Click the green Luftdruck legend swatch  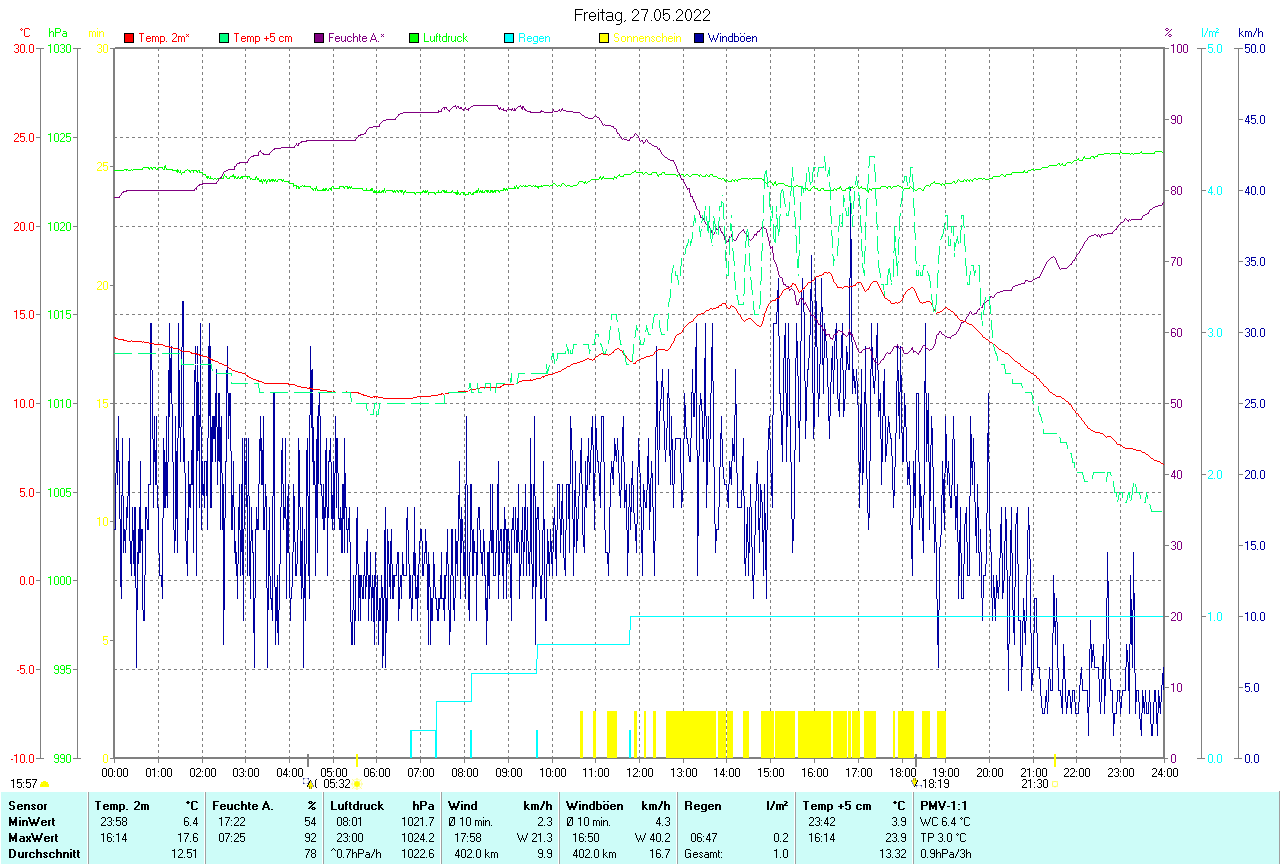(x=414, y=38)
